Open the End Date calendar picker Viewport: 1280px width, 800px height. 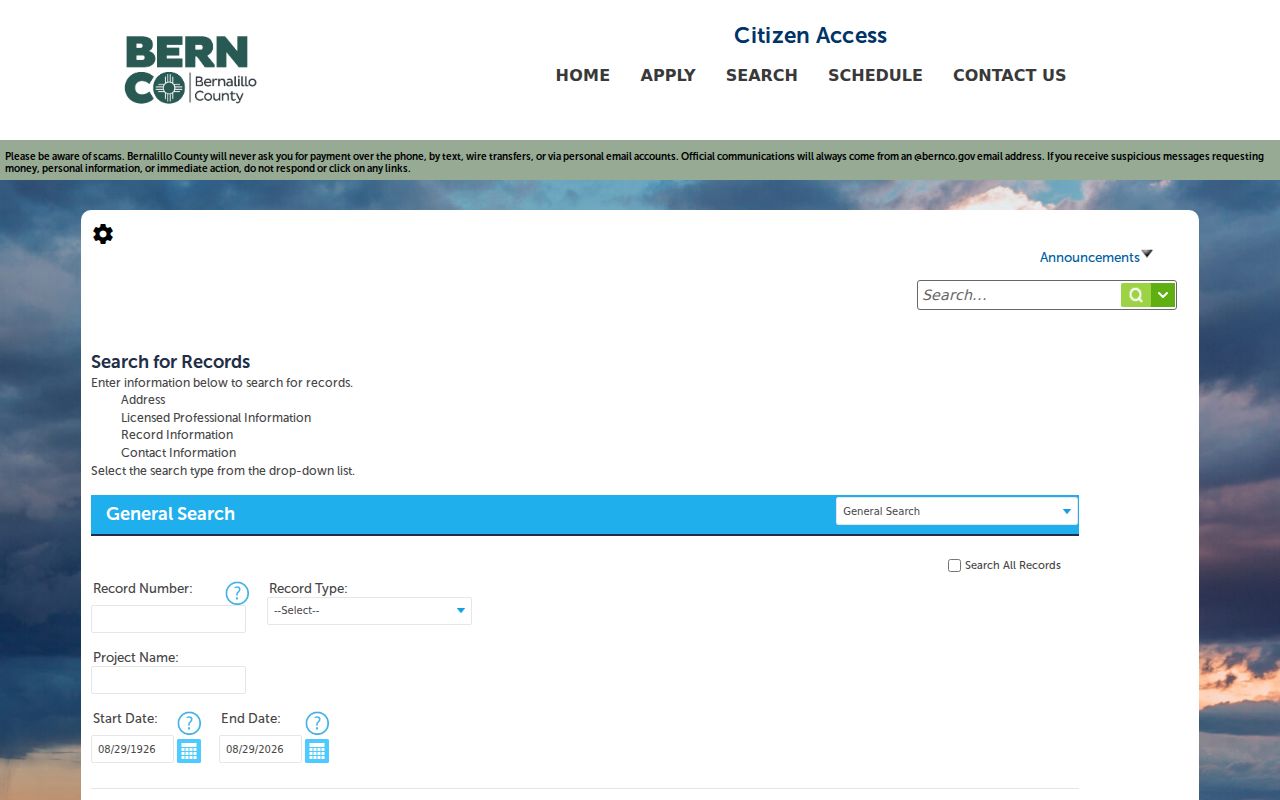click(317, 750)
